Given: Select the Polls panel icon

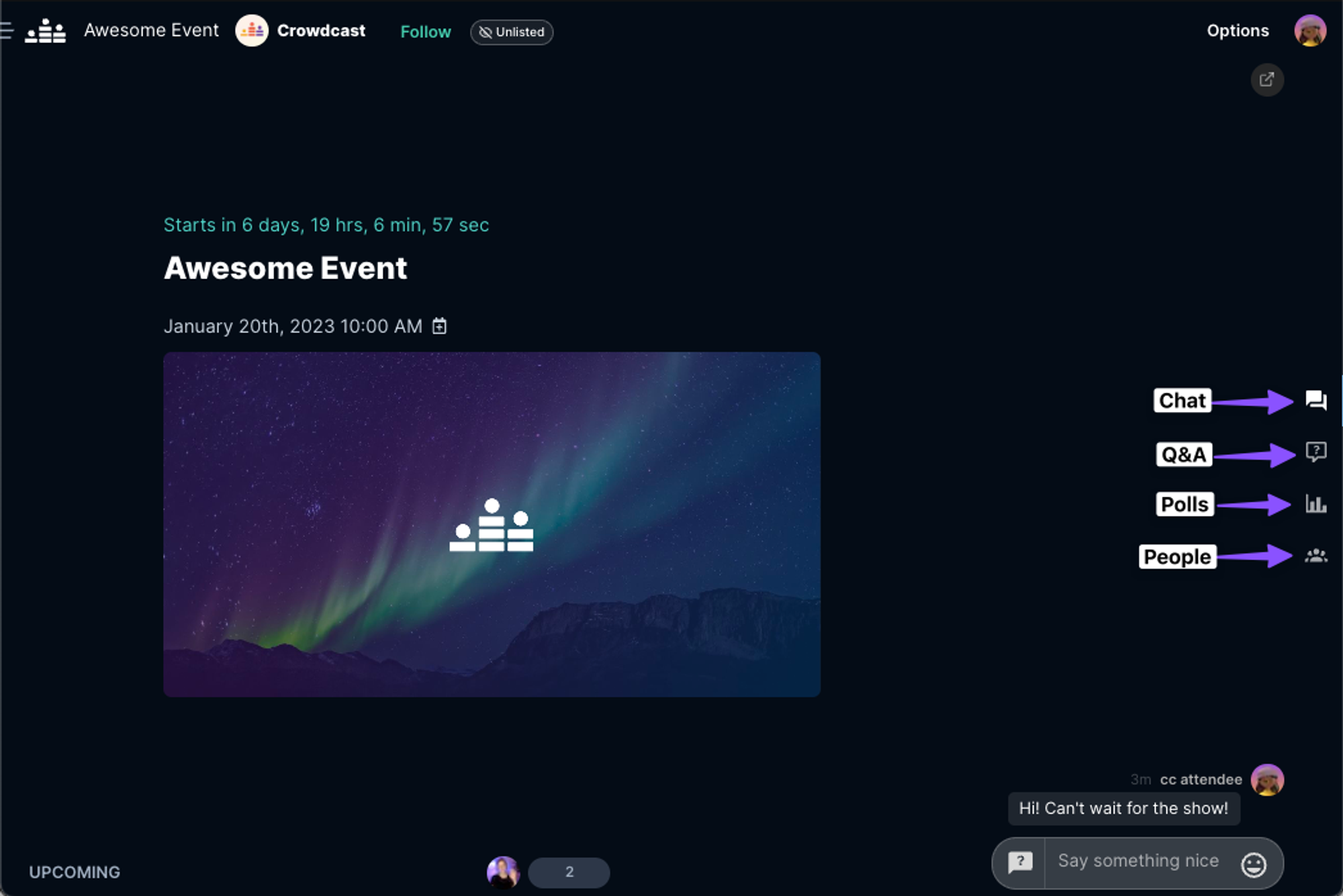Looking at the screenshot, I should pyautogui.click(x=1316, y=504).
